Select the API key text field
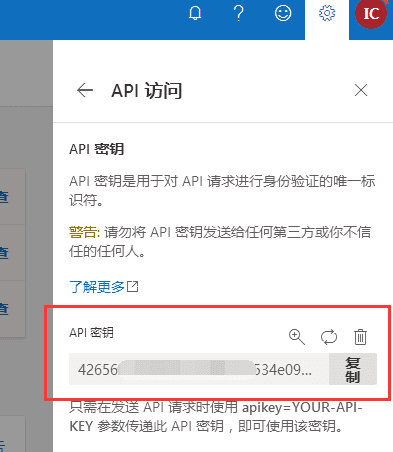The width and height of the screenshot is (393, 452). (x=199, y=369)
